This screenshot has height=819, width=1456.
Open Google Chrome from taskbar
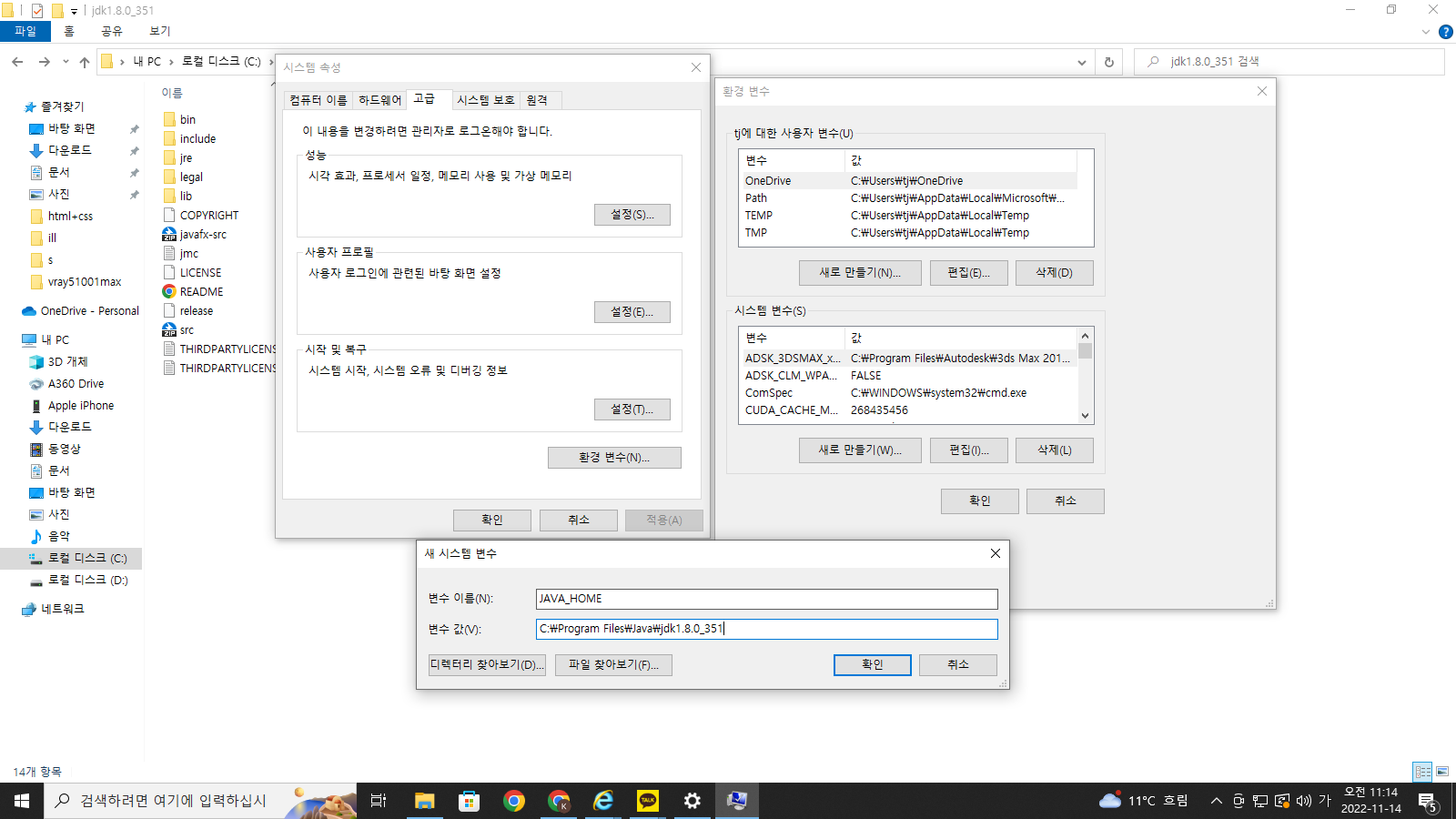(x=514, y=801)
